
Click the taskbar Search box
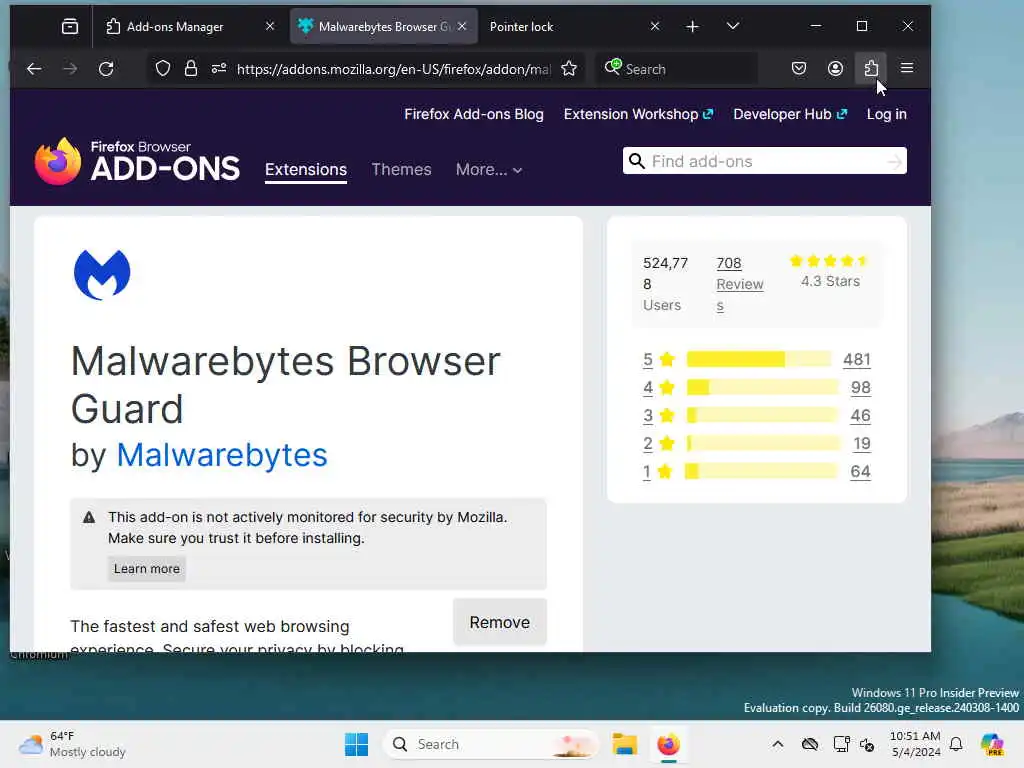coord(490,744)
